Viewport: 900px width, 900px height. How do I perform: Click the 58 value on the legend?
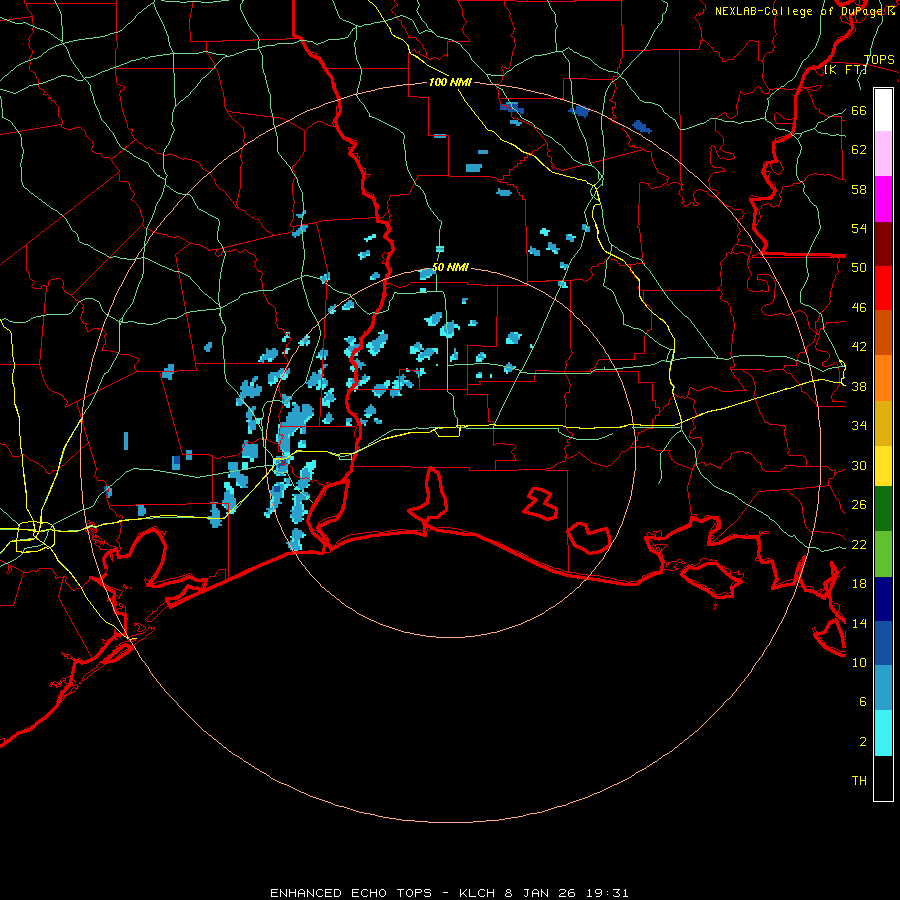[859, 189]
